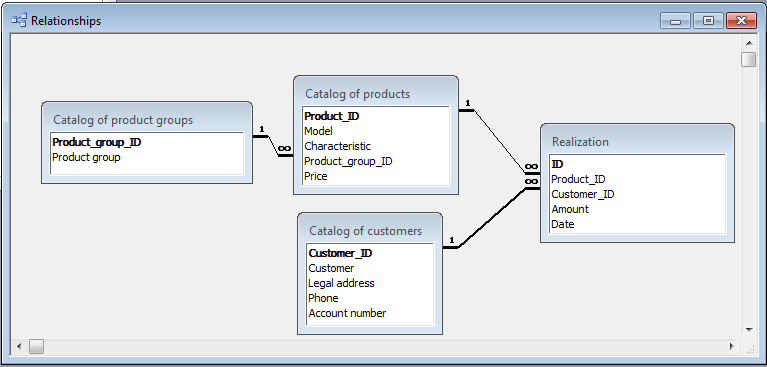
Task: Select Product_ID in the Catalog of products table
Action: tap(376, 116)
